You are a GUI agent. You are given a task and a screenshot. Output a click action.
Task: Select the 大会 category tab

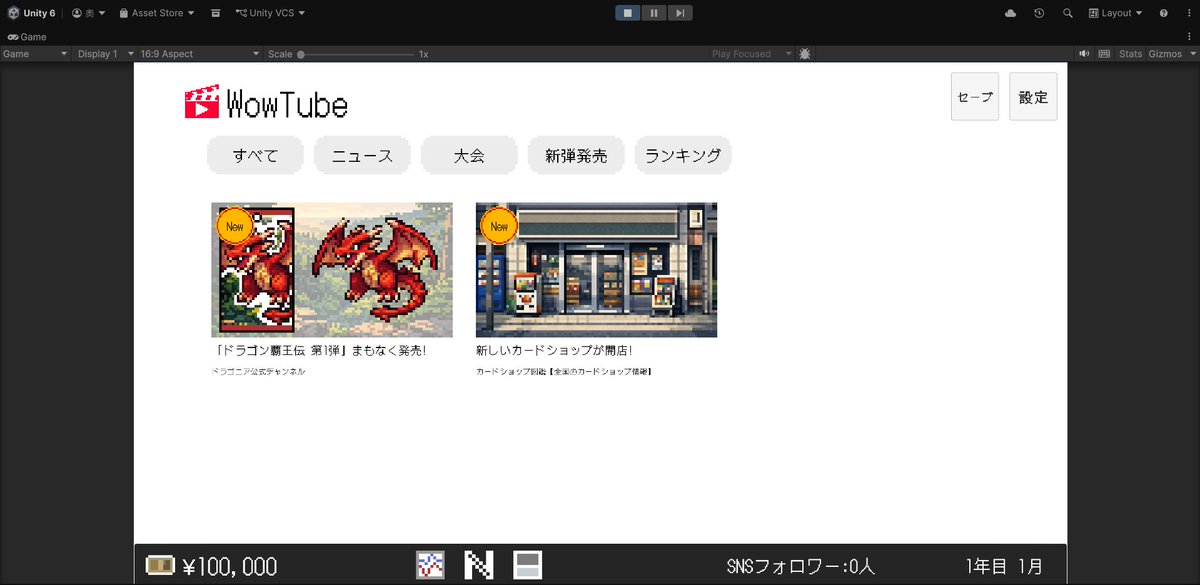coord(469,155)
